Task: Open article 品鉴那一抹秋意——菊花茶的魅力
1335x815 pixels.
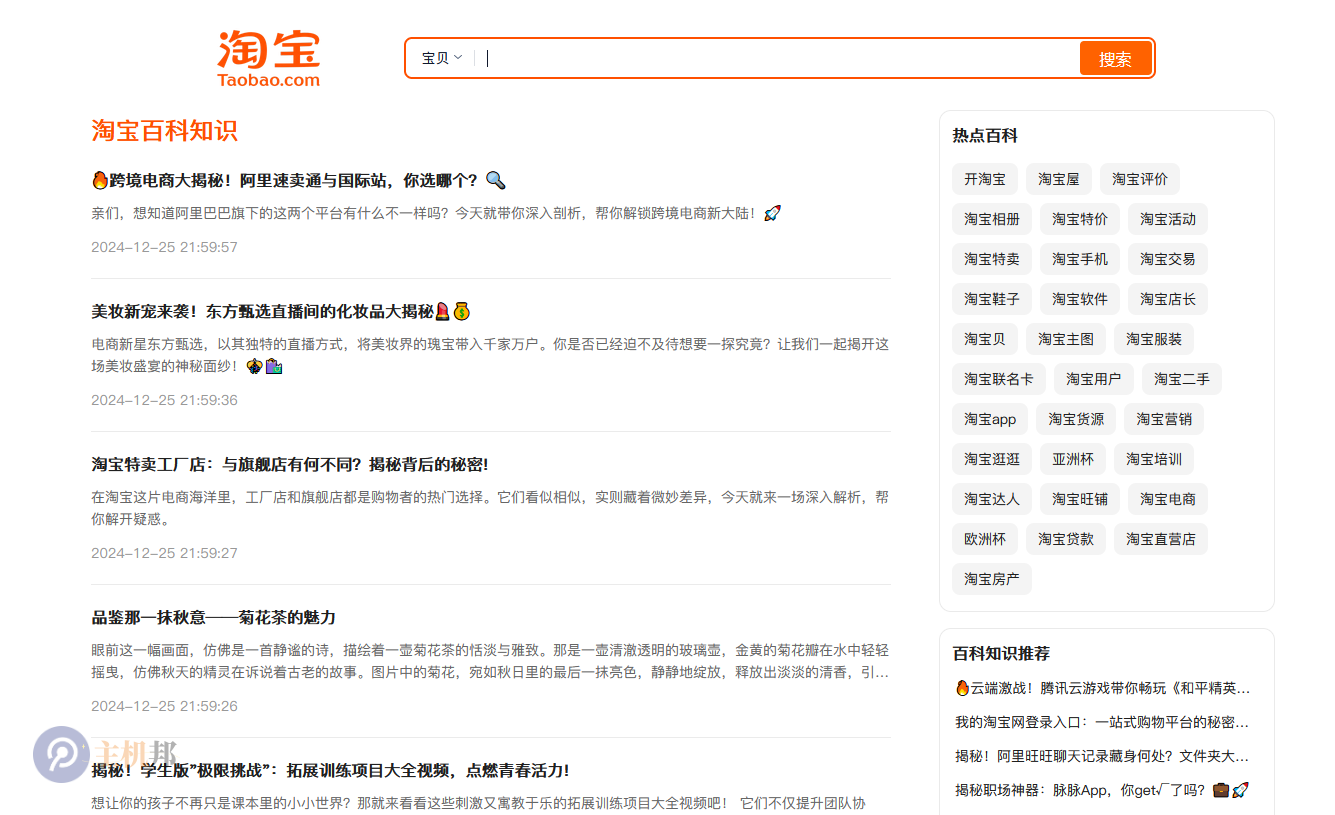Action: tap(214, 617)
